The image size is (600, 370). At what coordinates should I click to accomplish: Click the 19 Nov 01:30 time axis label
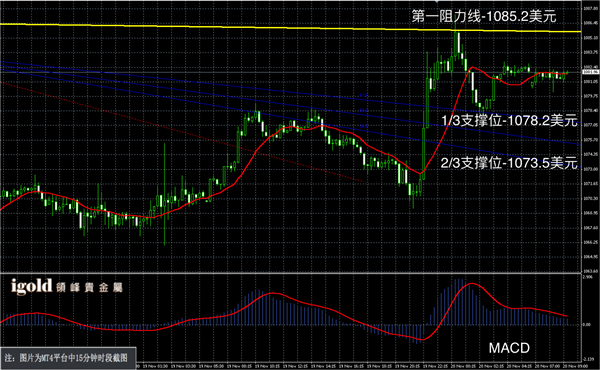pyautogui.click(x=155, y=366)
